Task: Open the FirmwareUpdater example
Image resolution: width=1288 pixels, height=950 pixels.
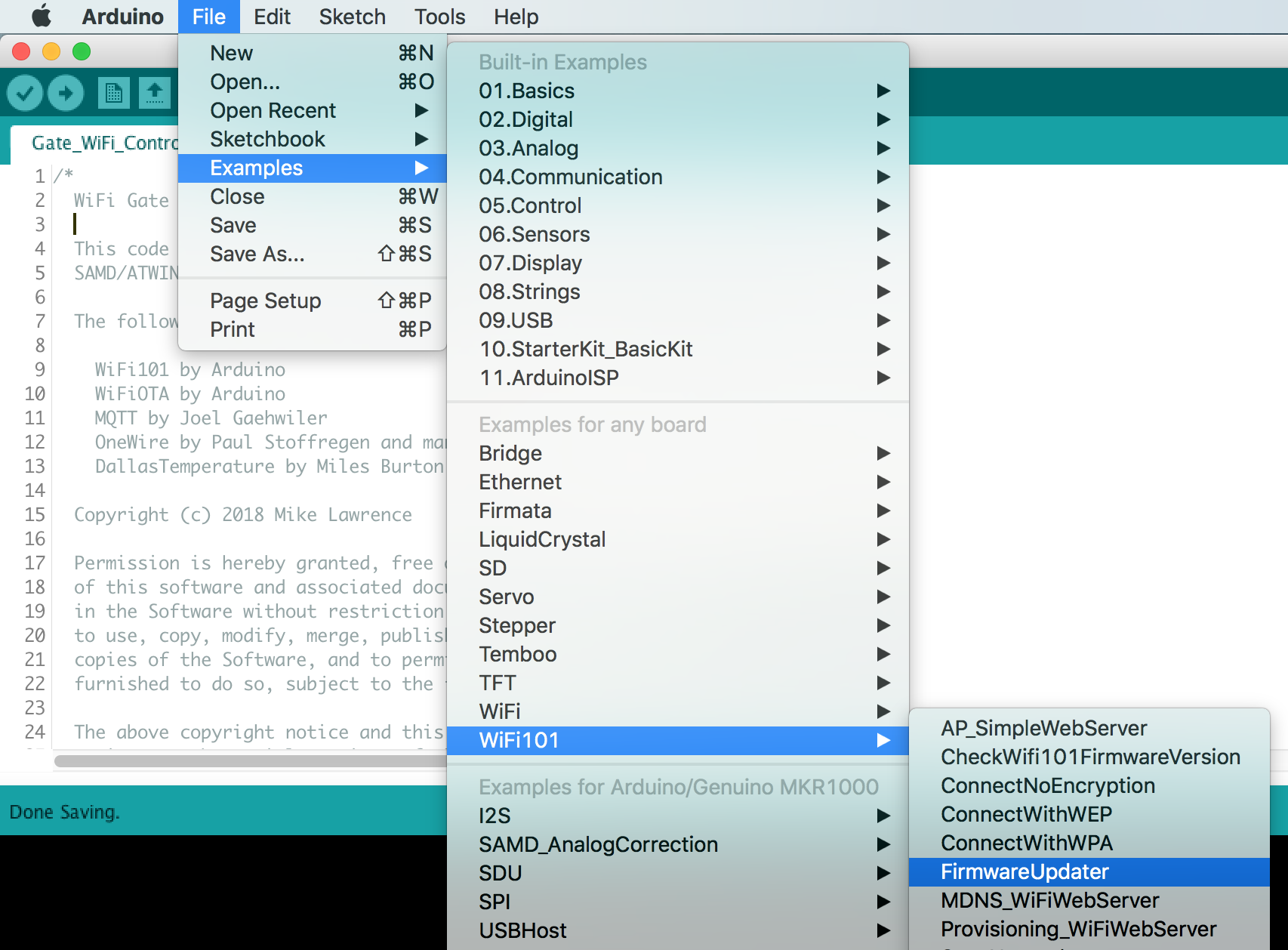Action: point(1089,871)
